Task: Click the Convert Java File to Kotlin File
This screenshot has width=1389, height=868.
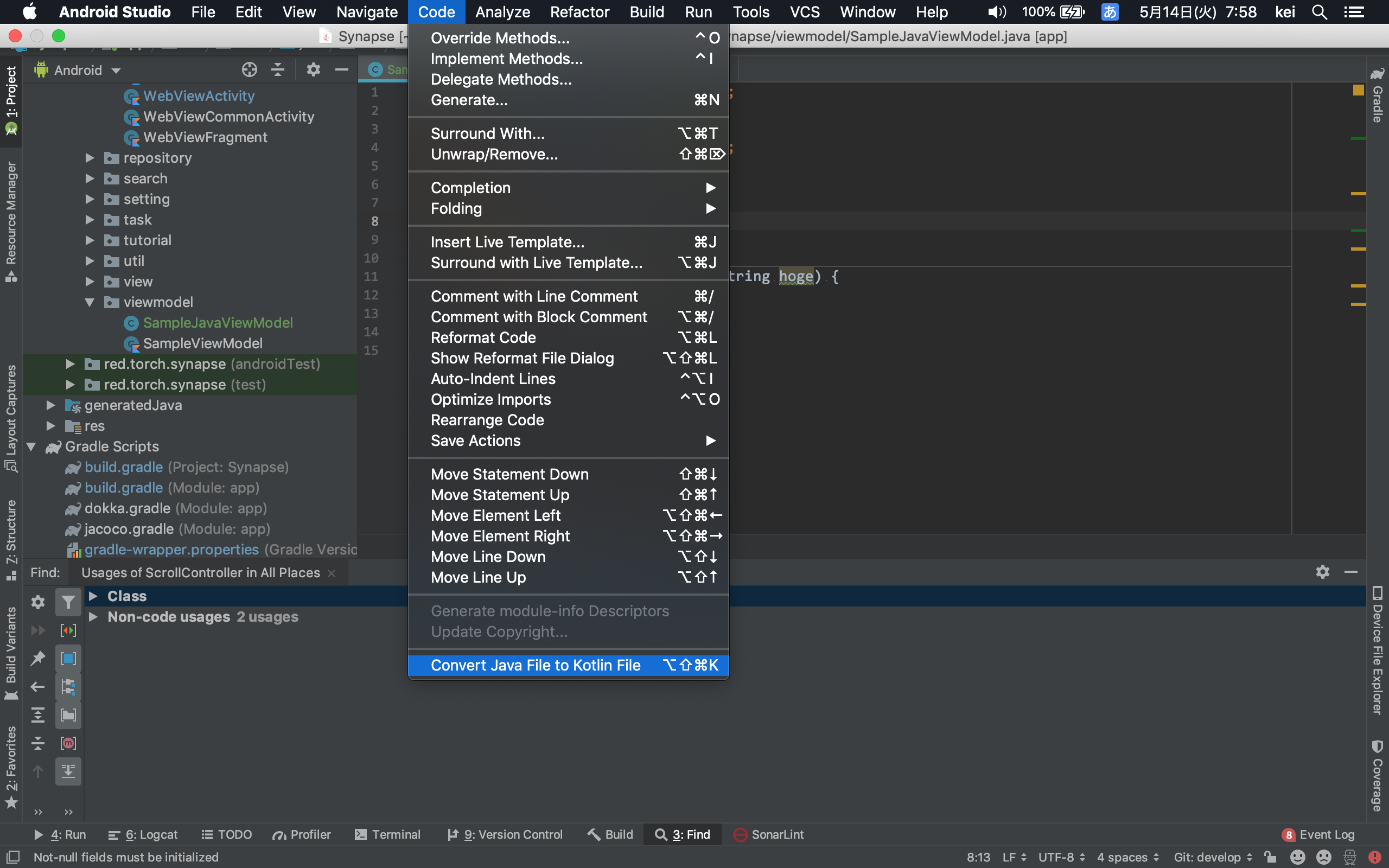Action: pyautogui.click(x=535, y=665)
